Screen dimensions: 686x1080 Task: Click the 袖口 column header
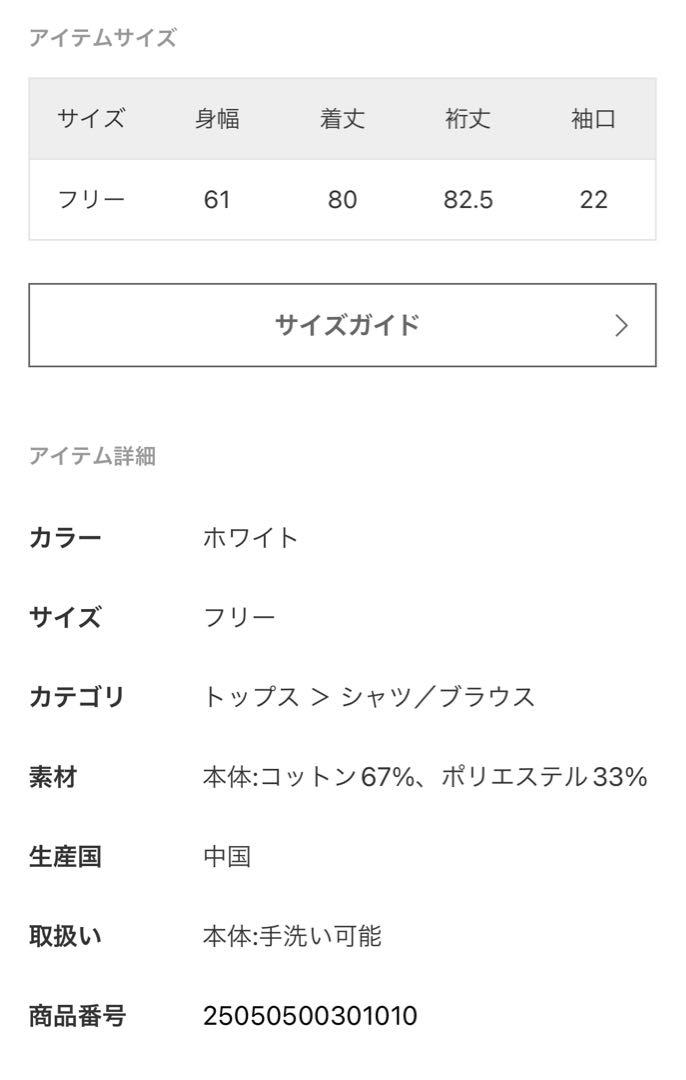593,119
